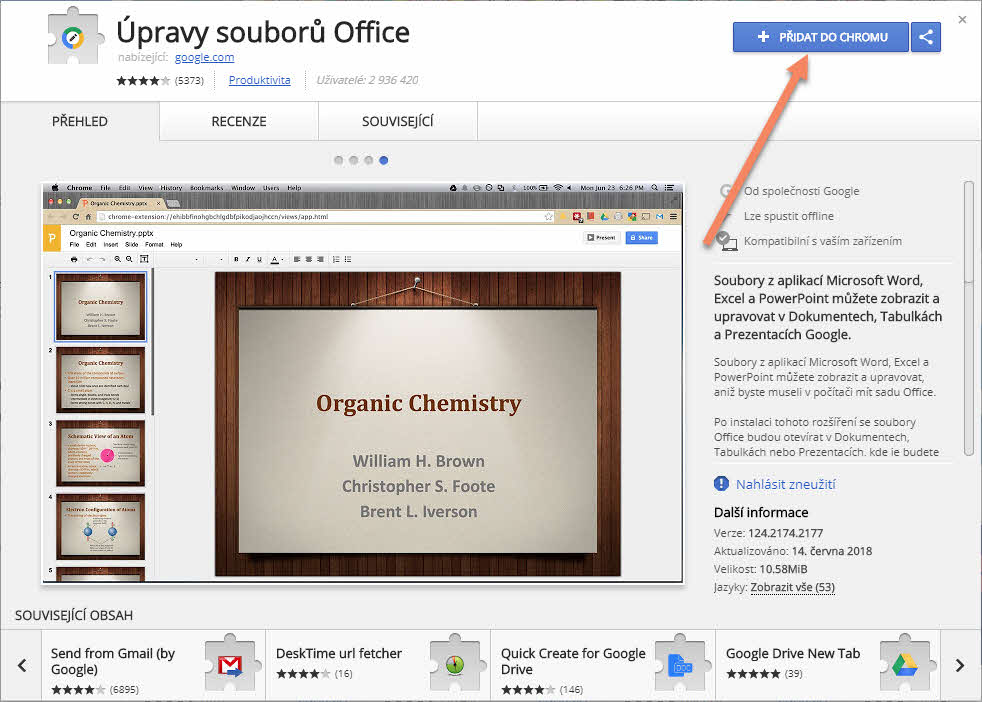
Task: Click the Nahlásit zneužití link
Action: (785, 484)
